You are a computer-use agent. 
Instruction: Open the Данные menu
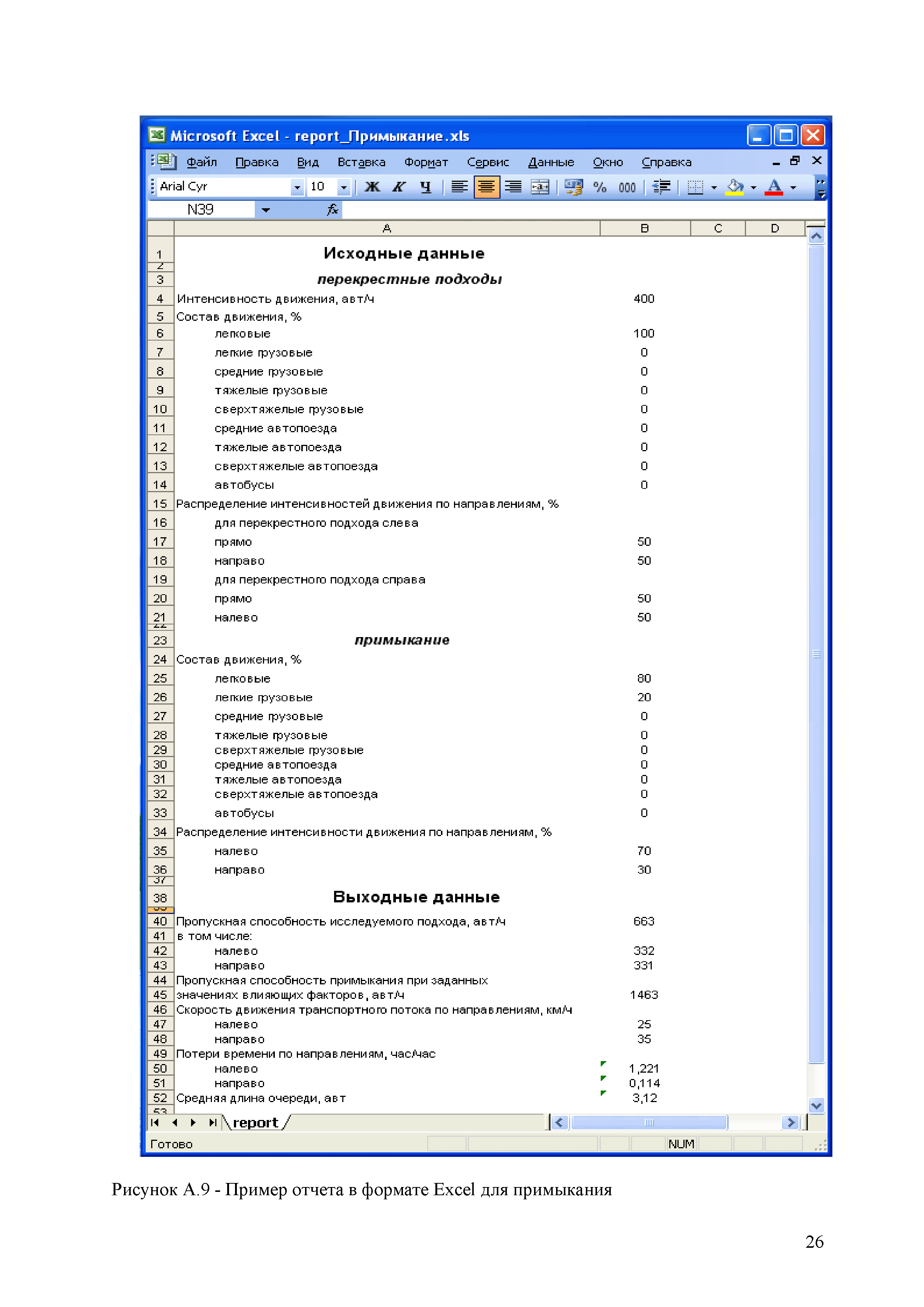point(551,162)
